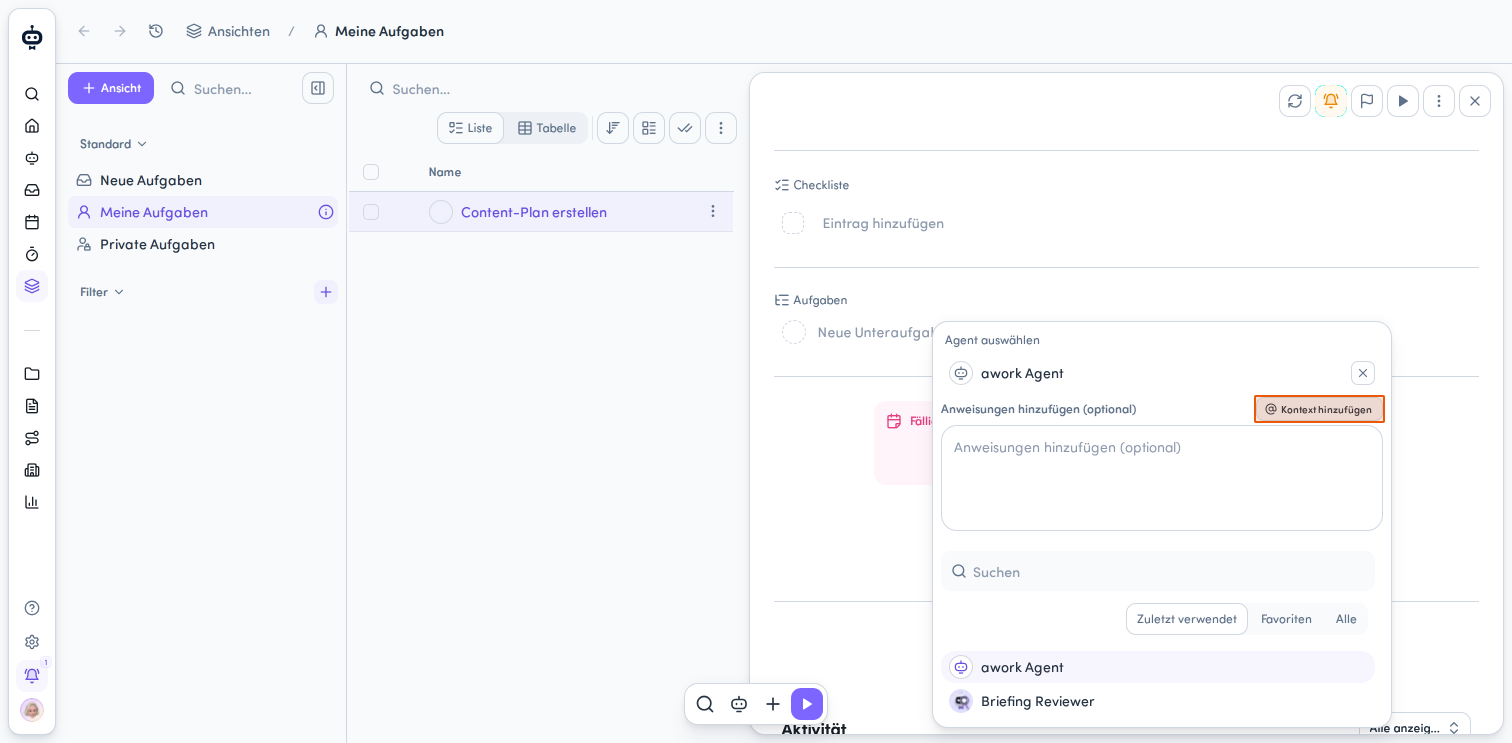Click Kontext hinzufügen button
Screen dimensions: 1512x743
click(x=1319, y=409)
